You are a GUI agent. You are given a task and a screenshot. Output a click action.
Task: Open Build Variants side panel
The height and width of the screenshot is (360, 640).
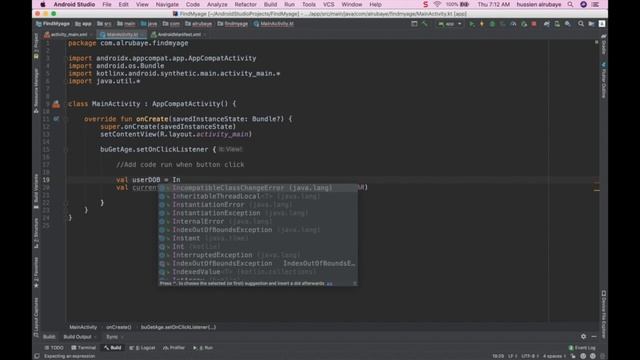(x=36, y=190)
